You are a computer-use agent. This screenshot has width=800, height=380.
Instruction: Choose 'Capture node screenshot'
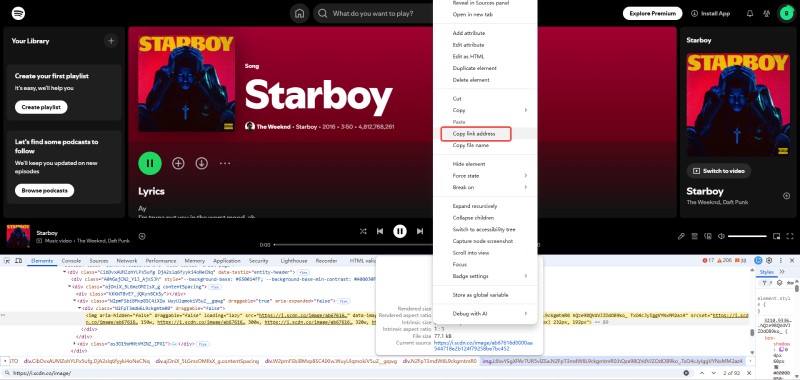click(485, 241)
